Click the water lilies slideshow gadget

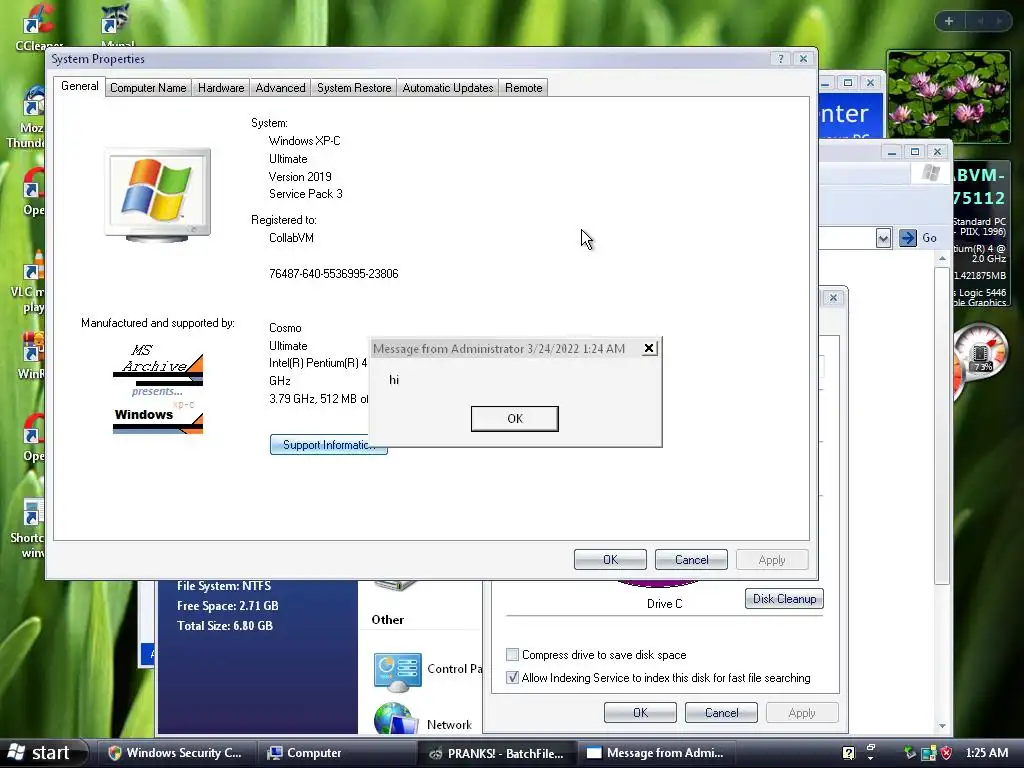coord(949,97)
